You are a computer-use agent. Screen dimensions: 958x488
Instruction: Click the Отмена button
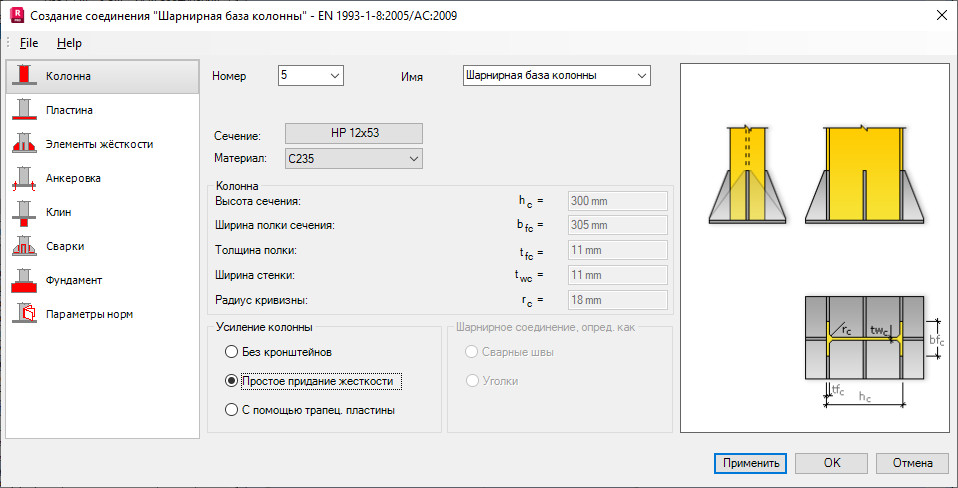tap(913, 463)
